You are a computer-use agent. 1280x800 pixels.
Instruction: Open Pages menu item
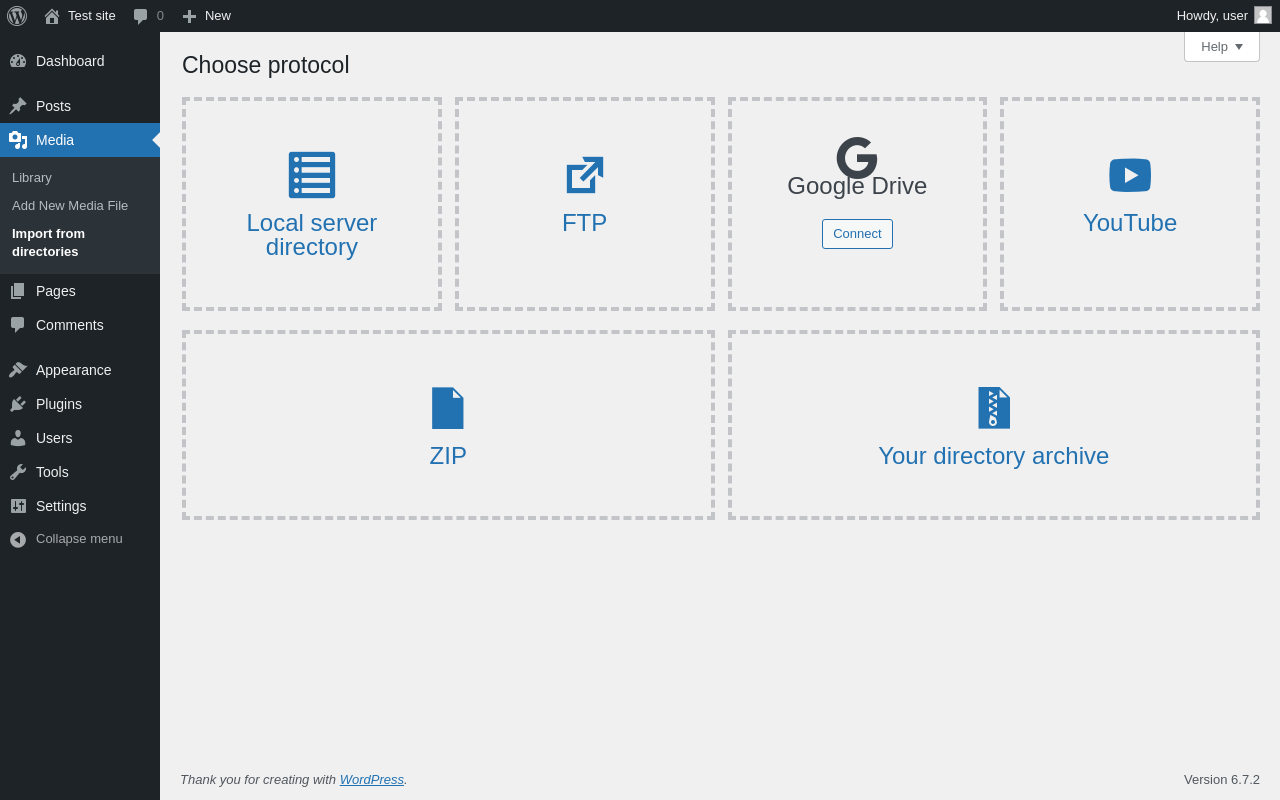(x=80, y=291)
